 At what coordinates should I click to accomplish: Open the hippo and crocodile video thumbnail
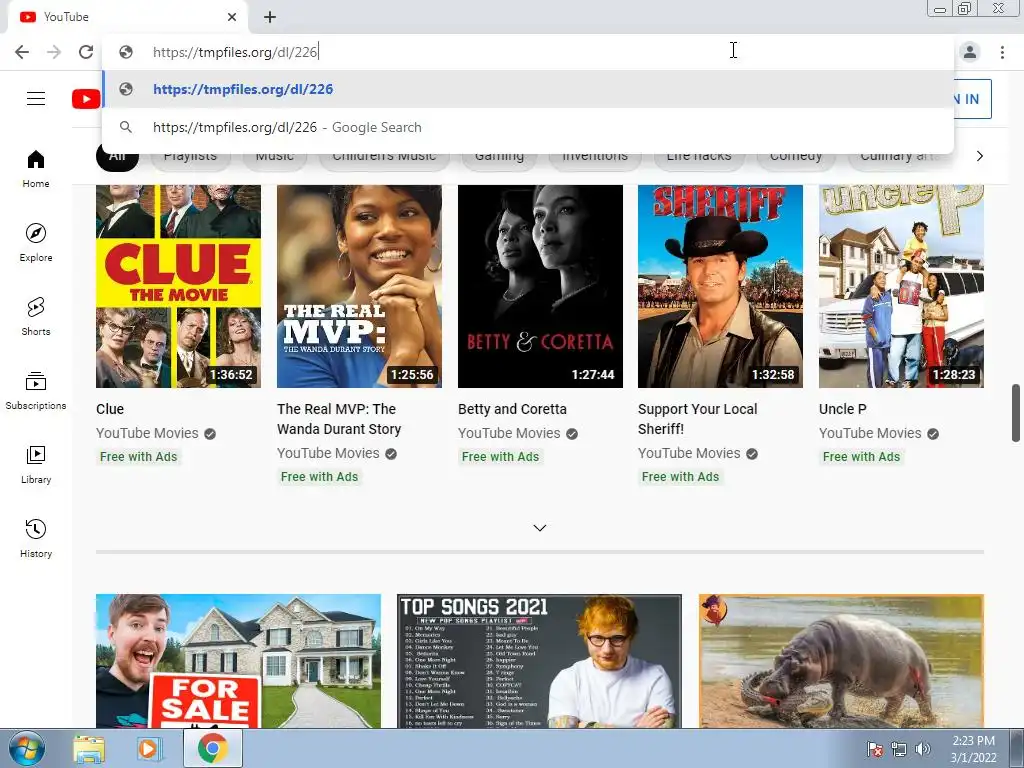(x=841, y=661)
